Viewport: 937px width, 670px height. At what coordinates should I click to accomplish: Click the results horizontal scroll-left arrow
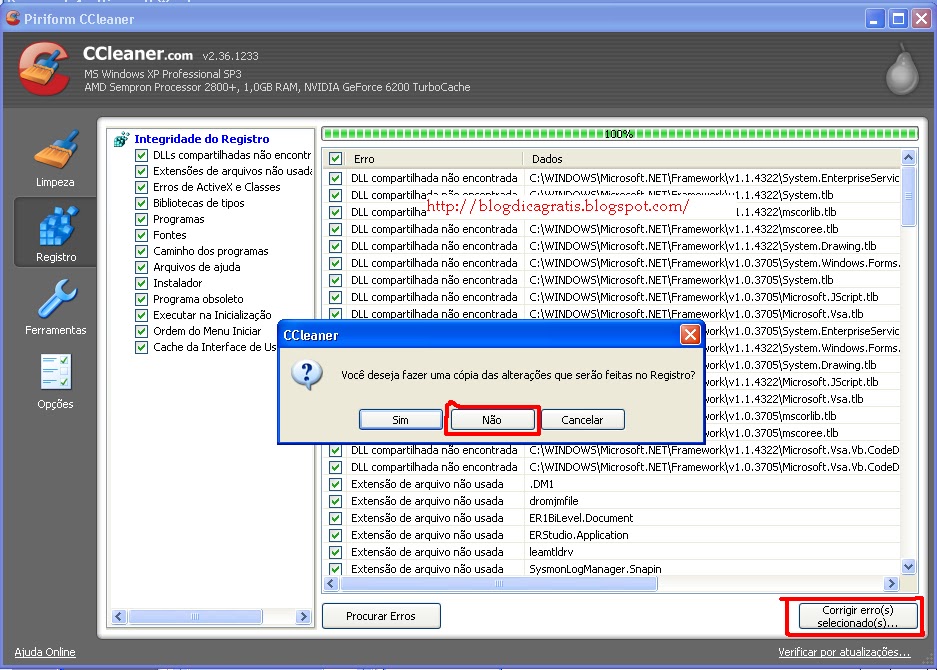(331, 583)
